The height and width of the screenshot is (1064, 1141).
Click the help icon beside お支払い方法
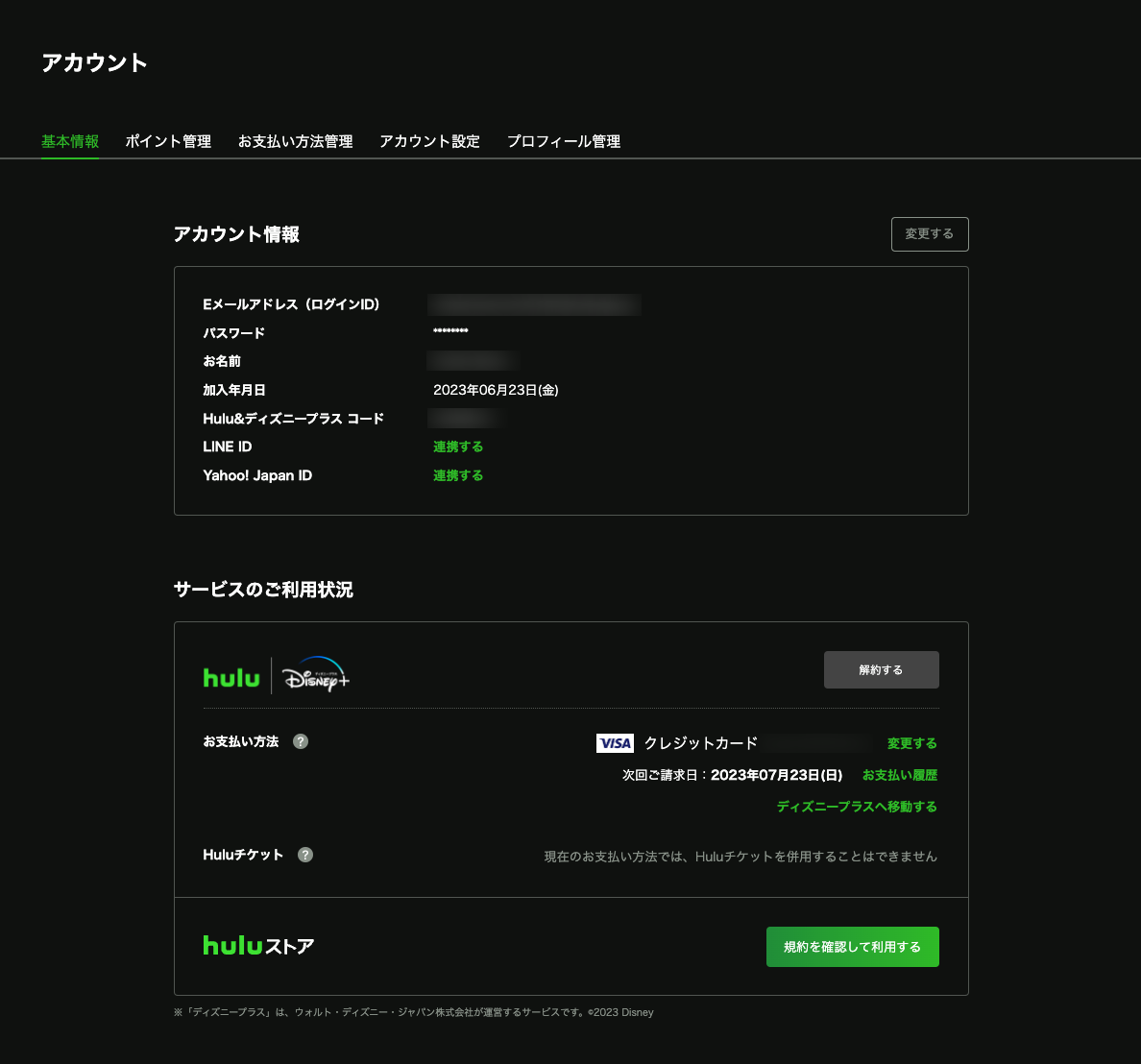tap(301, 741)
